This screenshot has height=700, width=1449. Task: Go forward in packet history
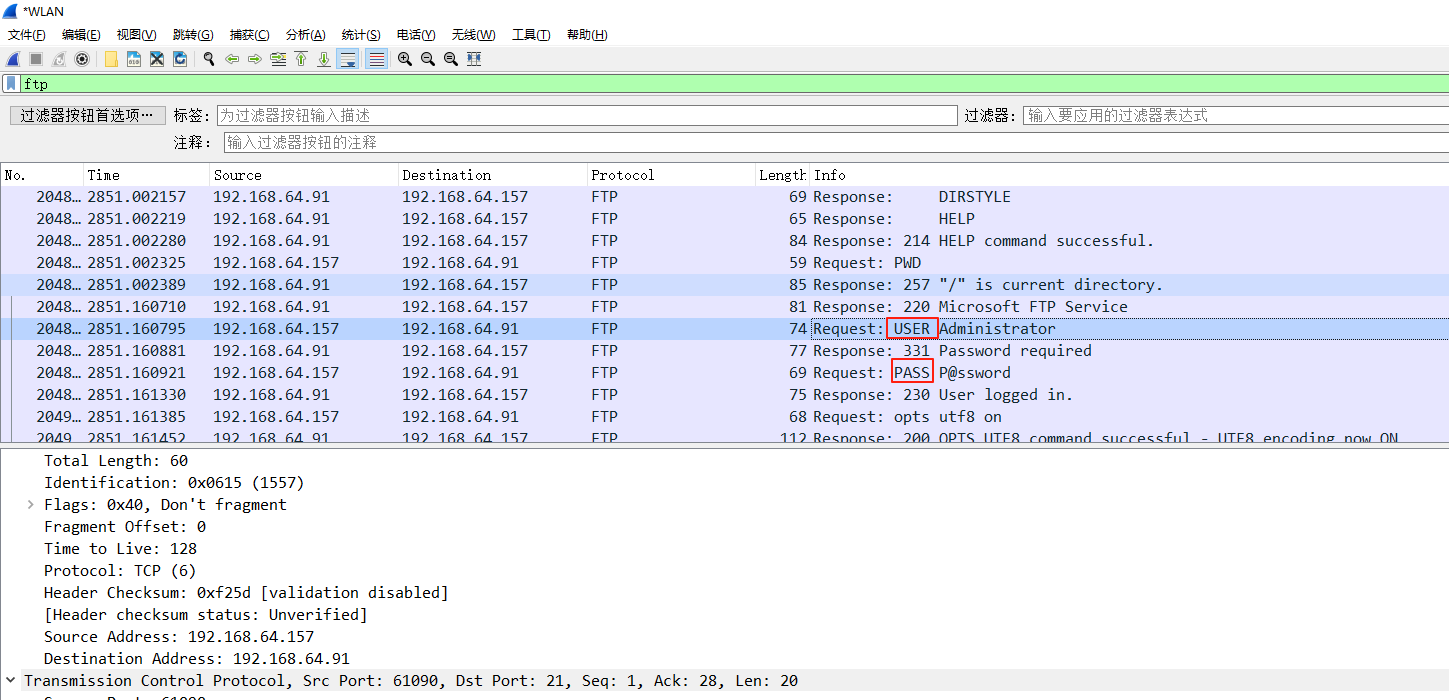coord(255,59)
